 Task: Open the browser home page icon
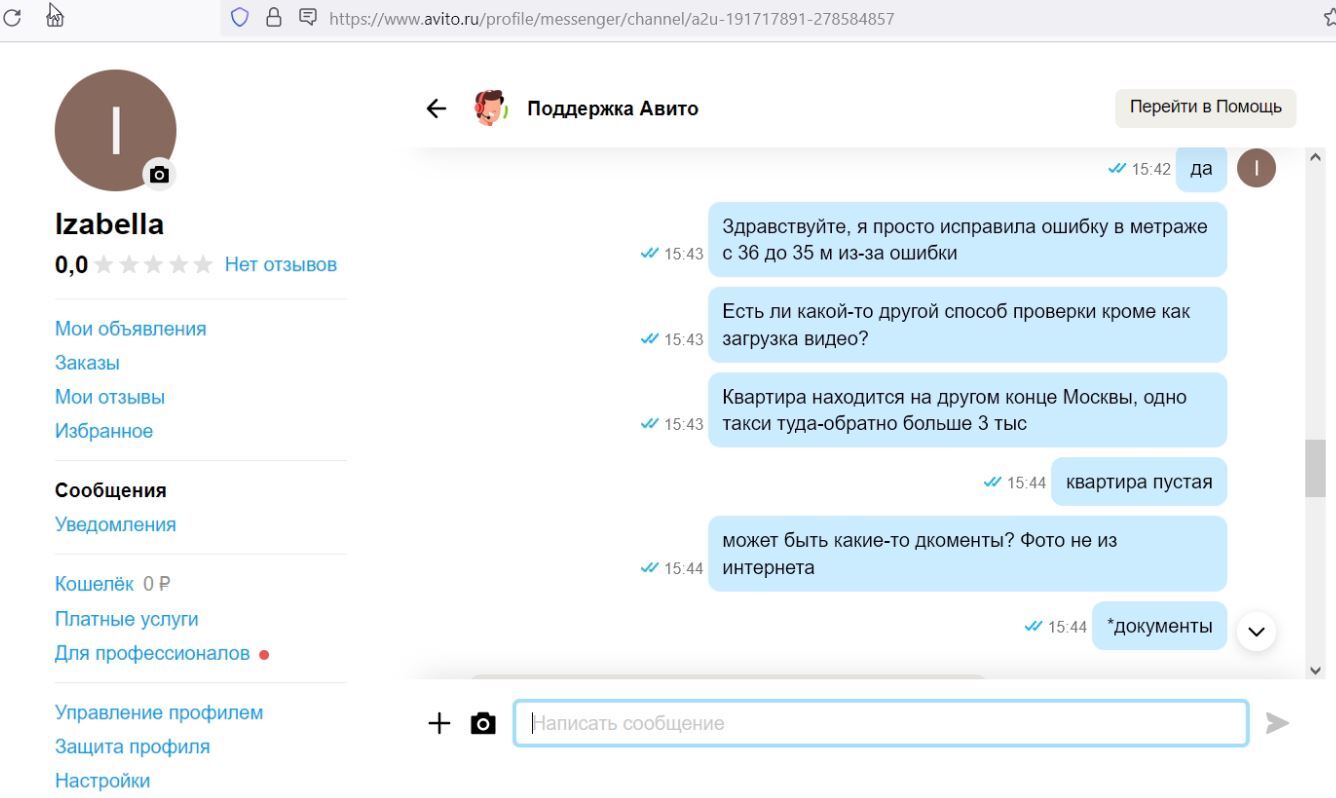point(55,16)
